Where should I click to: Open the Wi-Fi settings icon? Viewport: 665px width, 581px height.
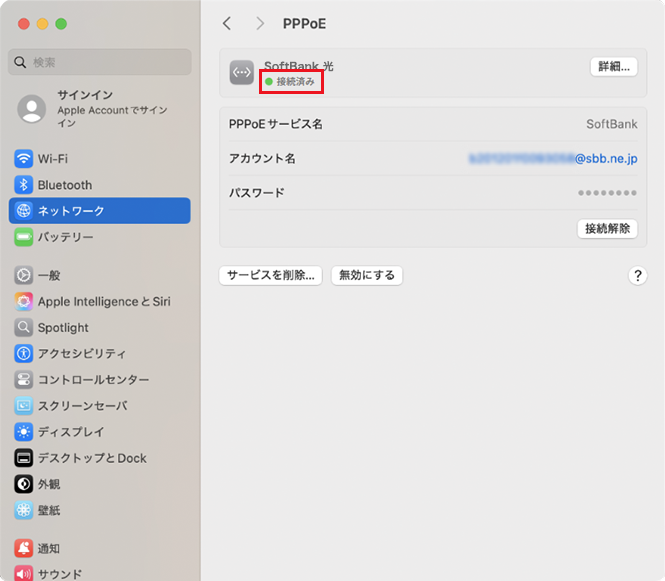click(24, 159)
